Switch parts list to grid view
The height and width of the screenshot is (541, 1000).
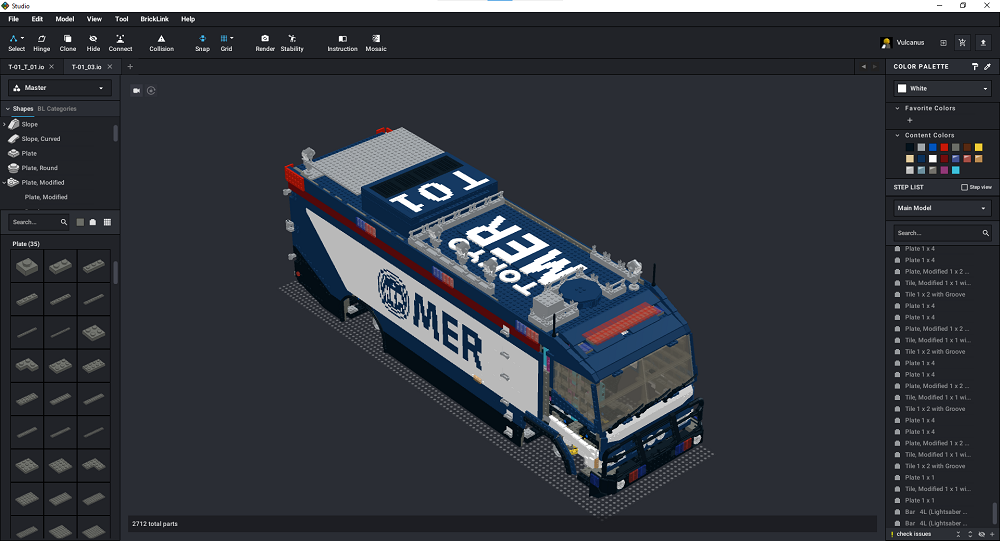click(x=107, y=222)
